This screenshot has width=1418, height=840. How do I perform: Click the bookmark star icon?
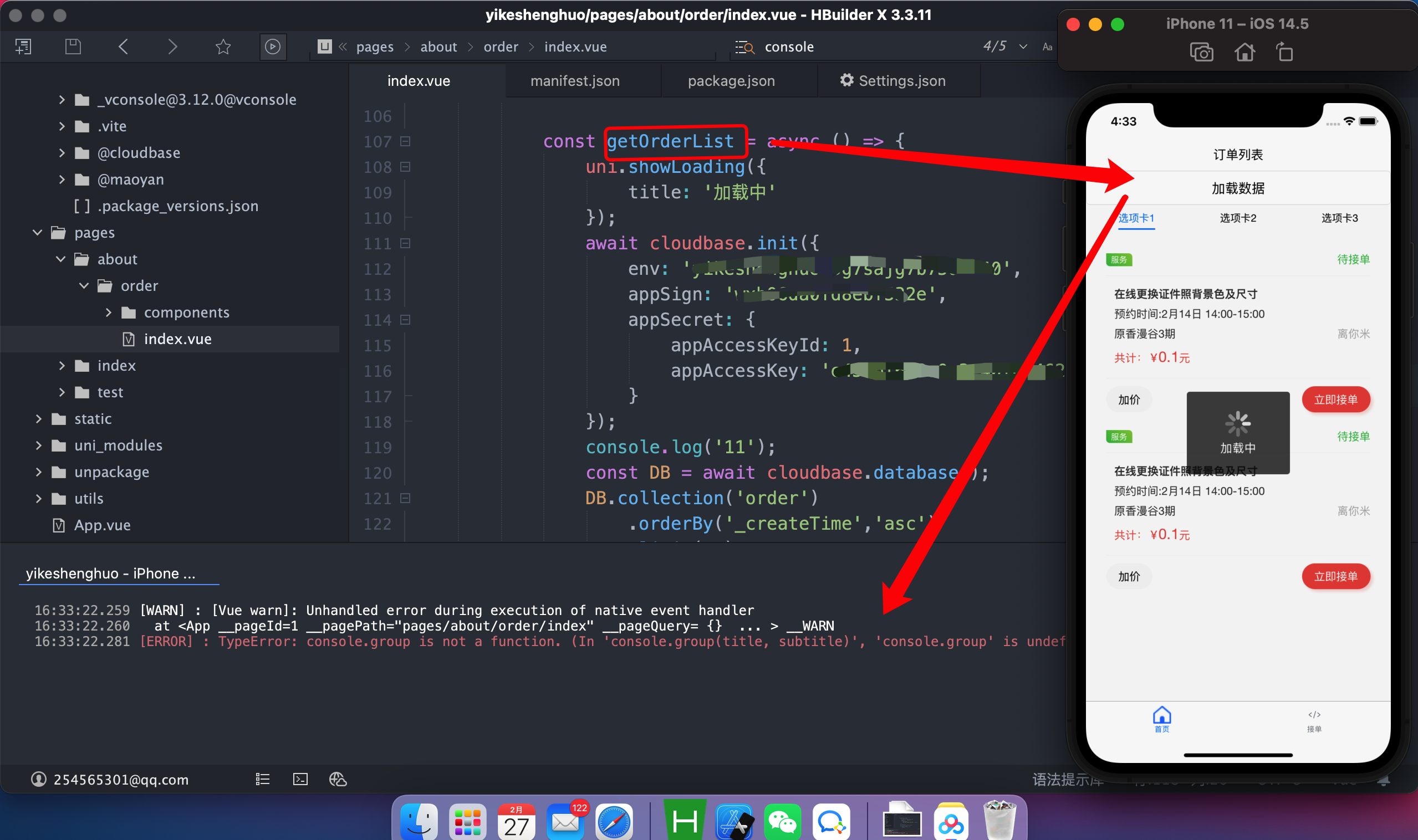click(x=223, y=47)
